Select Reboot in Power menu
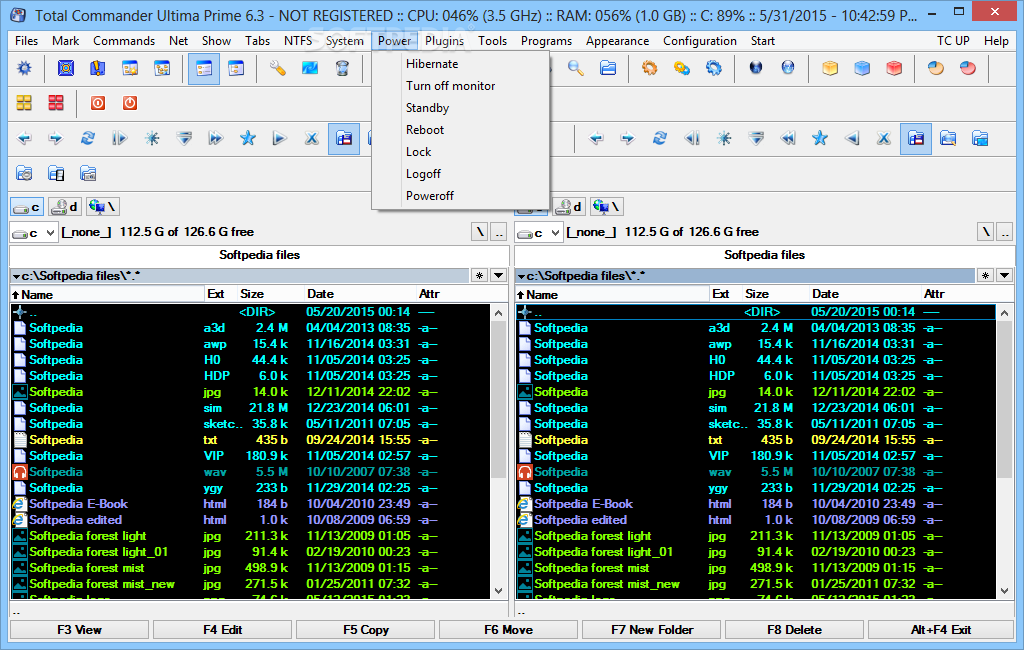1024x650 pixels. (425, 129)
